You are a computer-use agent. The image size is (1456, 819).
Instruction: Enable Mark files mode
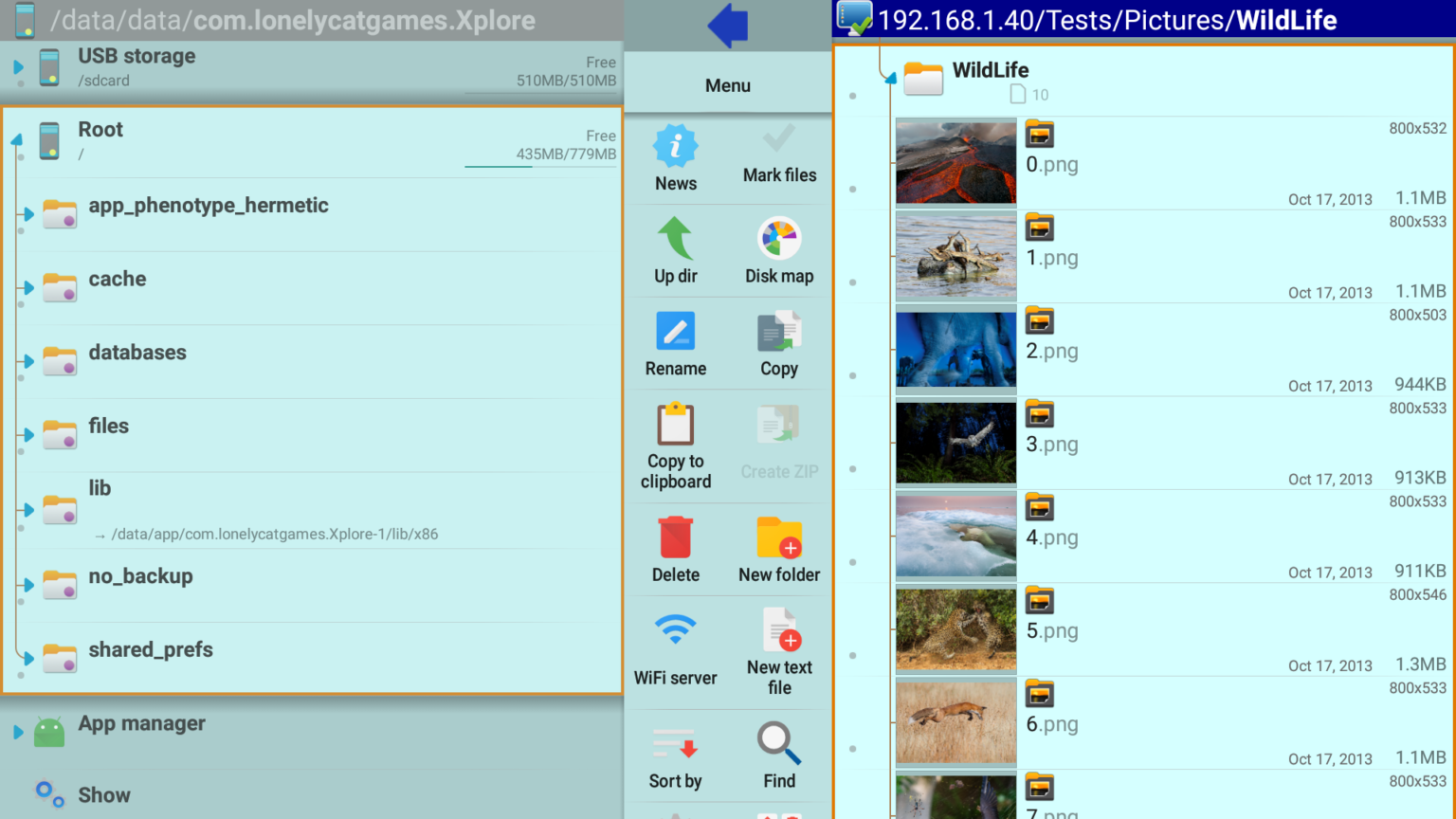click(x=778, y=157)
